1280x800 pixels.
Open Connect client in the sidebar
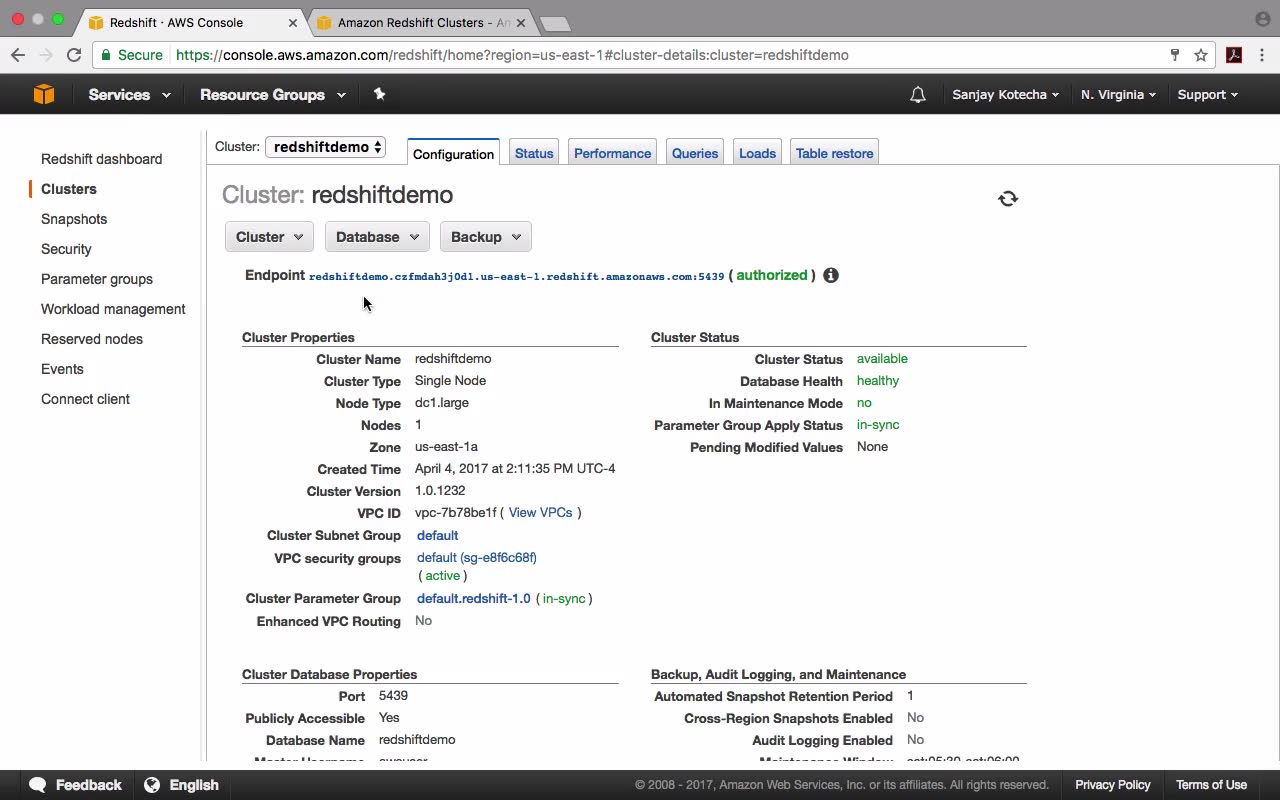85,399
